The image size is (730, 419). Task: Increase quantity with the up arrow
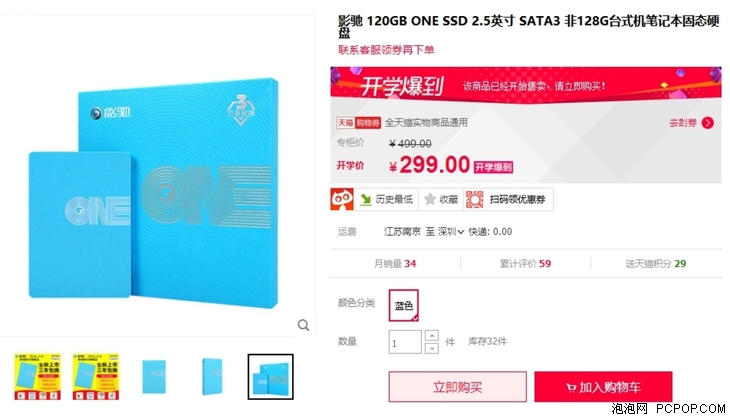432,336
